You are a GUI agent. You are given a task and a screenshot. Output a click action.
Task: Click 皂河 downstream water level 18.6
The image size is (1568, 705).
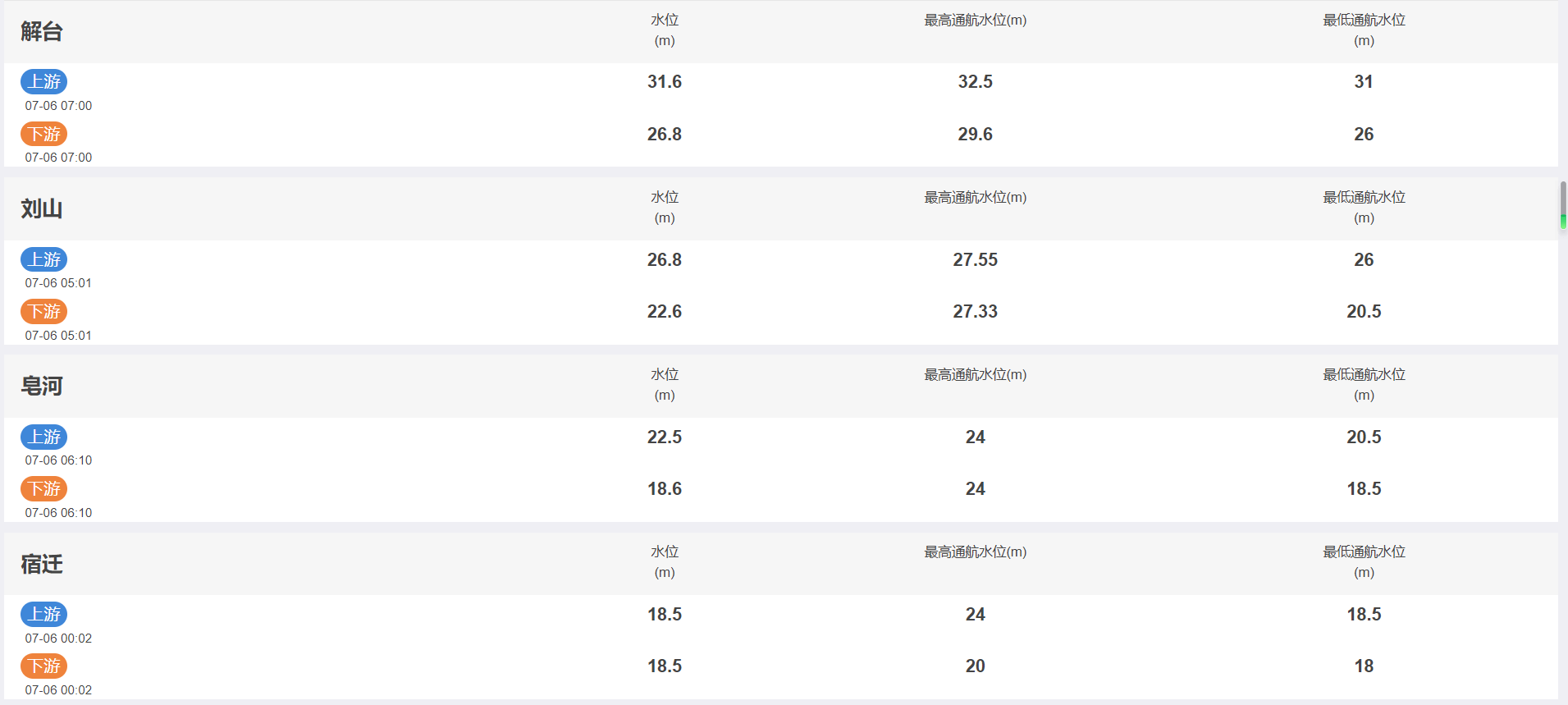pyautogui.click(x=665, y=489)
